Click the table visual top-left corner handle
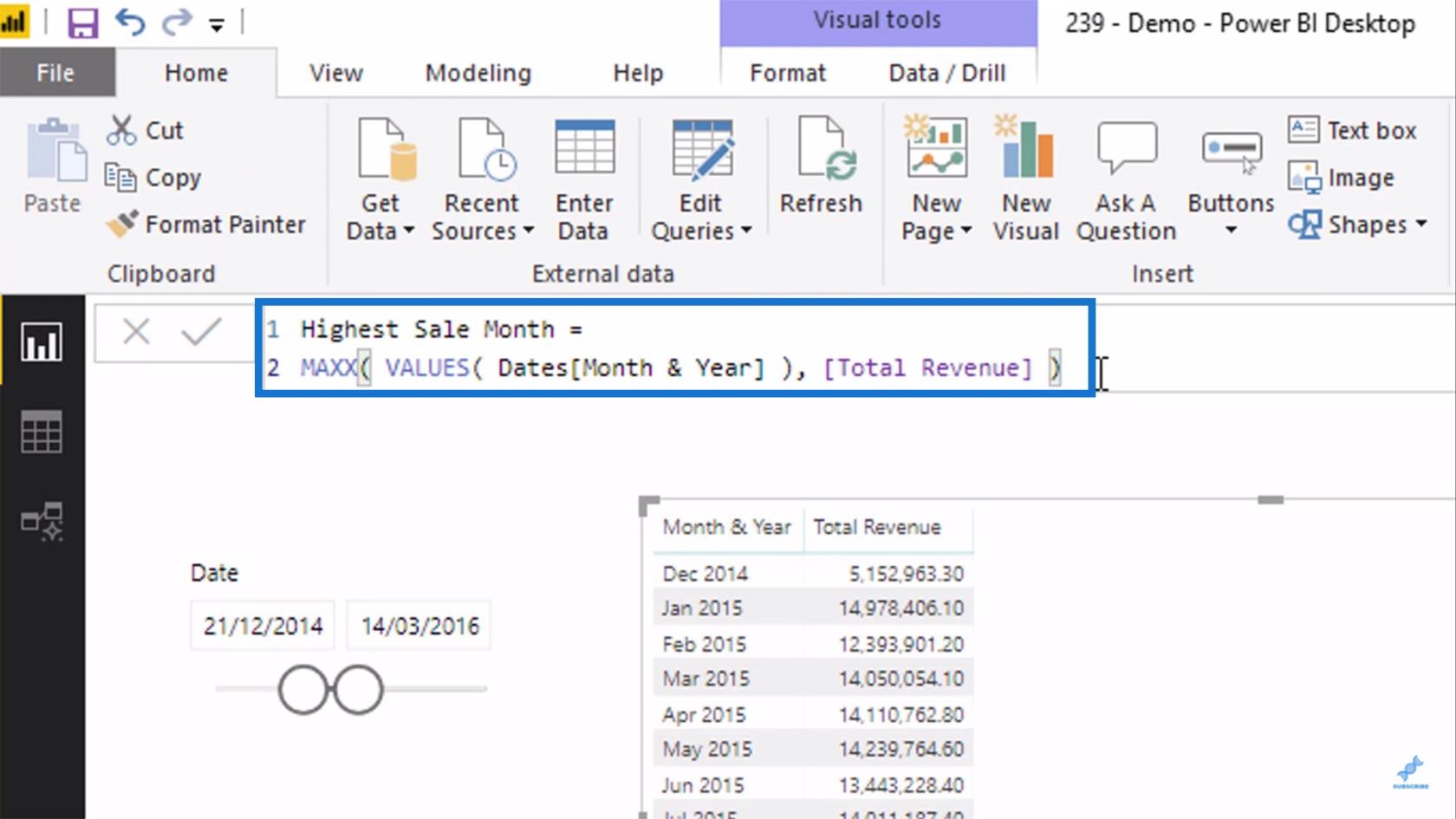 pyautogui.click(x=648, y=504)
